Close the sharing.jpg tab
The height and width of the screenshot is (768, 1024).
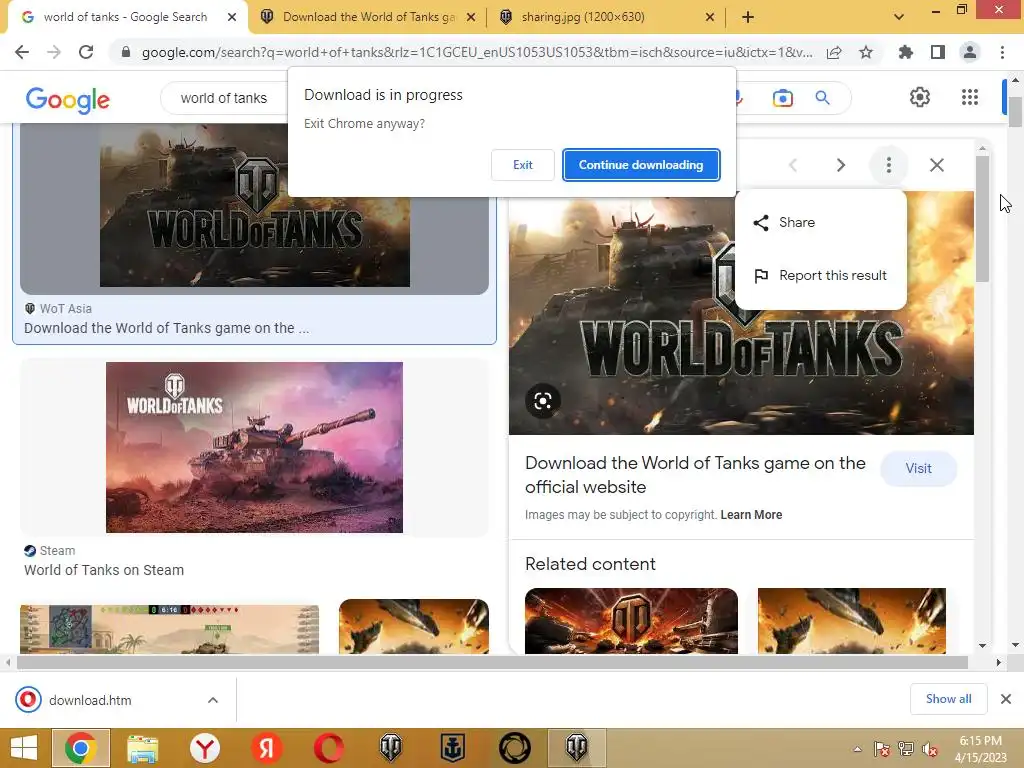point(710,17)
